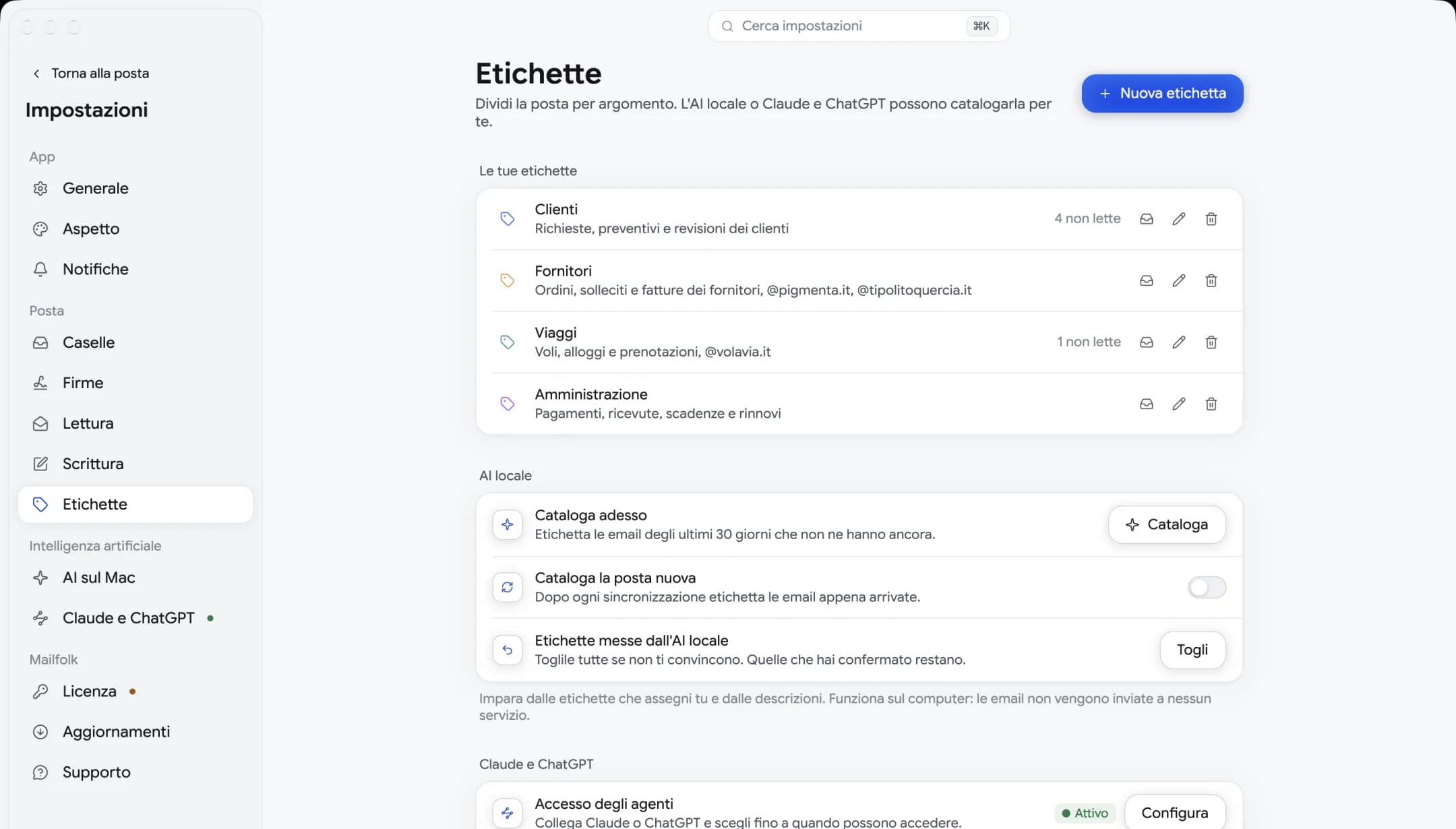Click Torna alla posta back link
Image resolution: width=1456 pixels, height=829 pixels.
(x=91, y=73)
